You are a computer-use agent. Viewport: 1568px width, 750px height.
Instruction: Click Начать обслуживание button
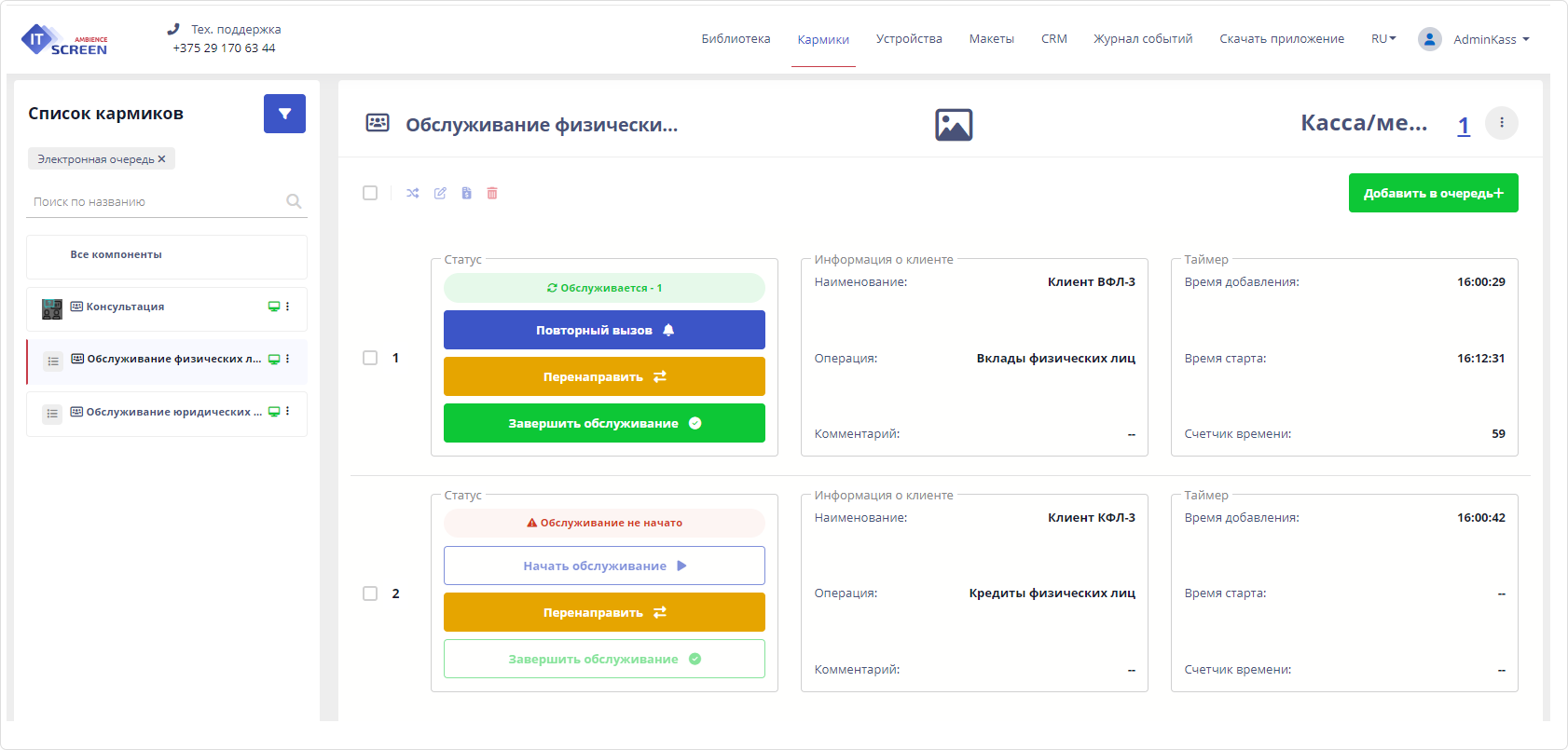point(604,566)
